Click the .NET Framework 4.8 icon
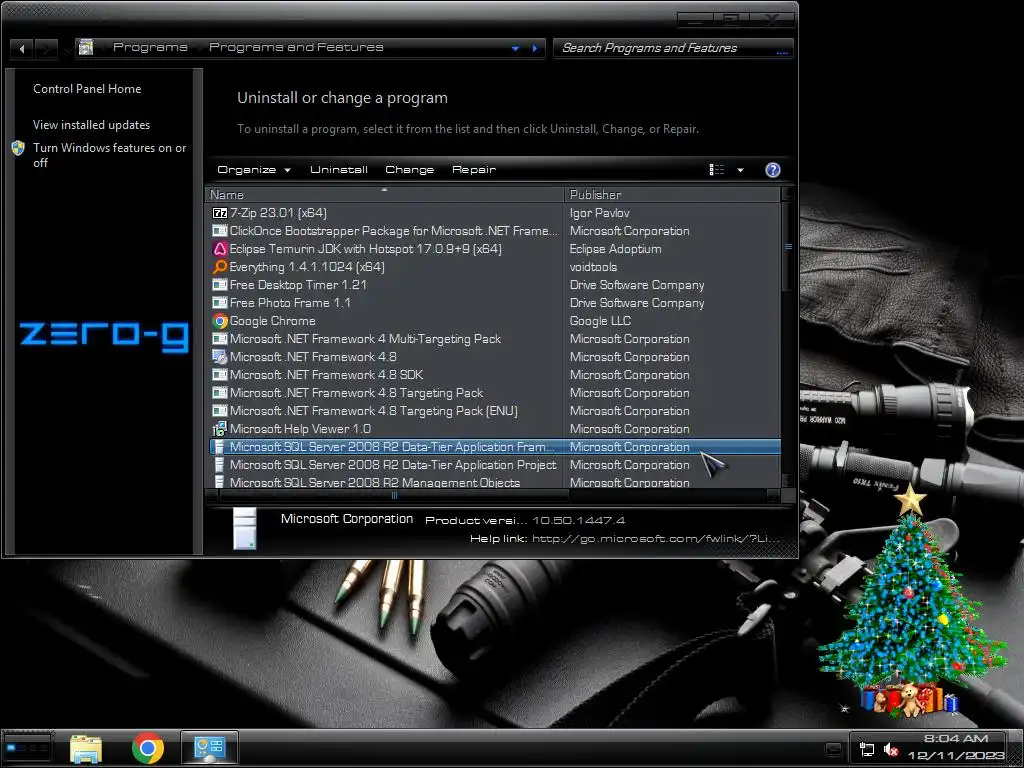 pos(219,357)
